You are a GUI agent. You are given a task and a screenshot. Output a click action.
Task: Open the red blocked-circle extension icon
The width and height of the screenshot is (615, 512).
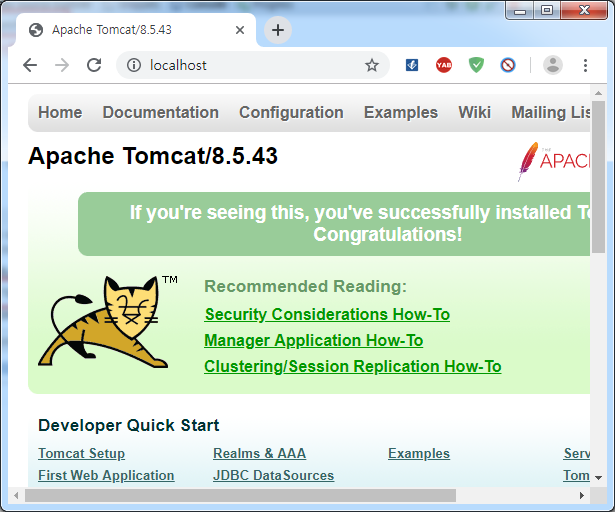pyautogui.click(x=508, y=65)
